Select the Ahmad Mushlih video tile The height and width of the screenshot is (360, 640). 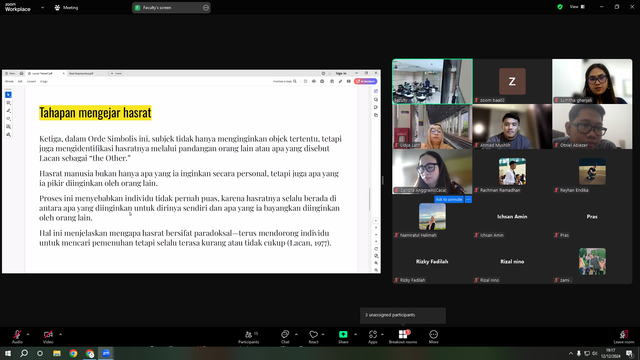coord(512,126)
